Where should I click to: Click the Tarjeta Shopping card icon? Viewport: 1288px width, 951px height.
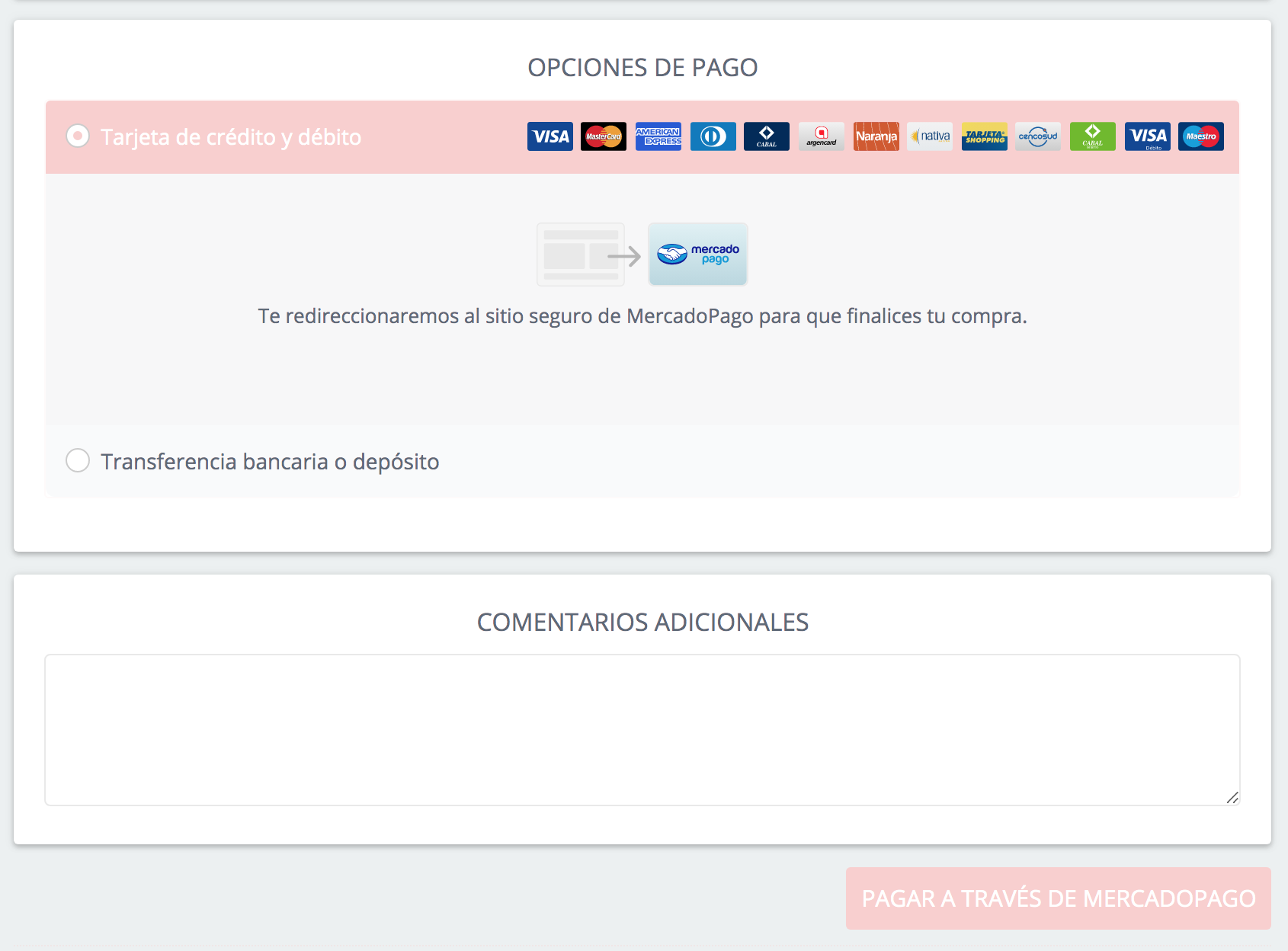click(985, 136)
